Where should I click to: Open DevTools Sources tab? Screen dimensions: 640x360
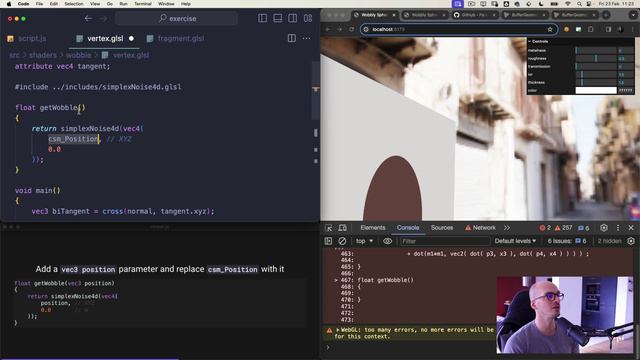pyautogui.click(x=442, y=228)
